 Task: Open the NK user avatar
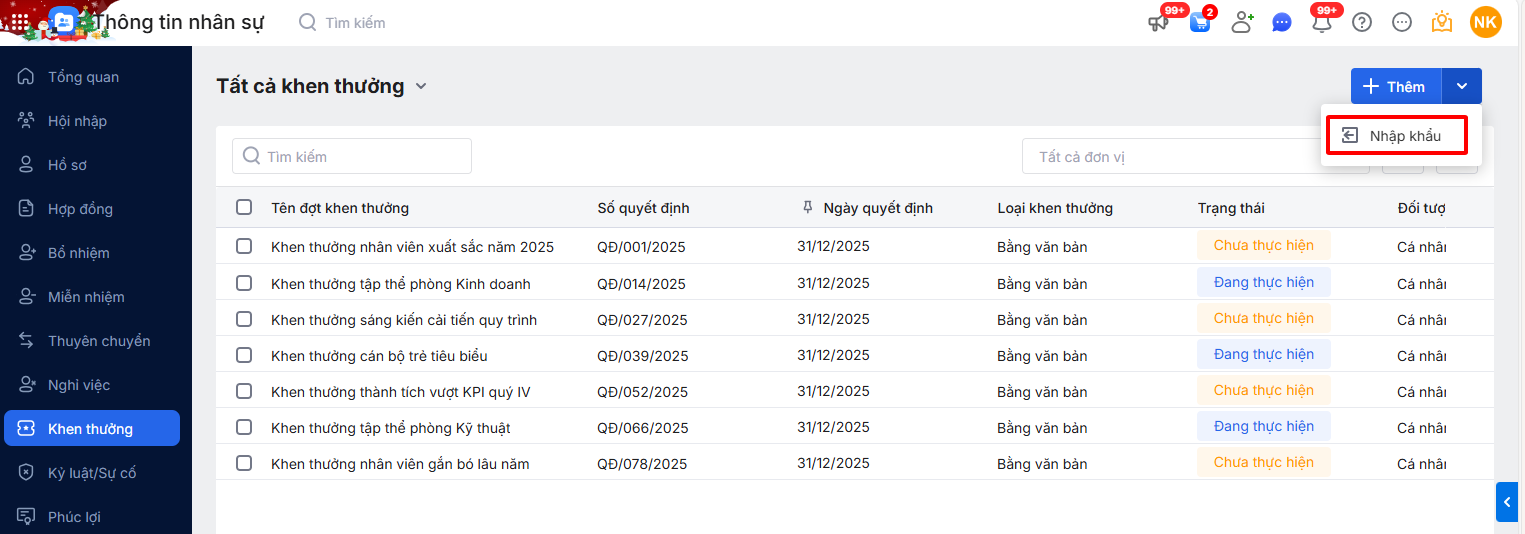(x=1485, y=22)
